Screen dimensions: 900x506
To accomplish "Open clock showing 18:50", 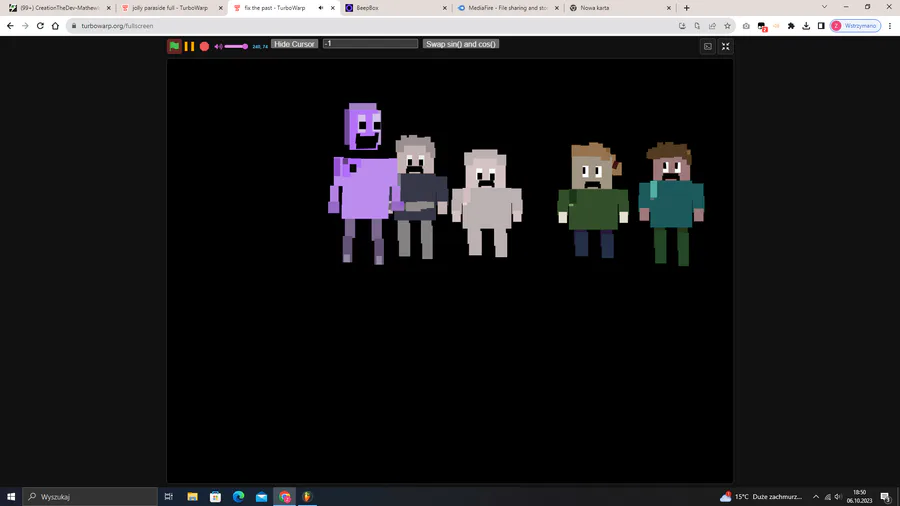I will 859,497.
